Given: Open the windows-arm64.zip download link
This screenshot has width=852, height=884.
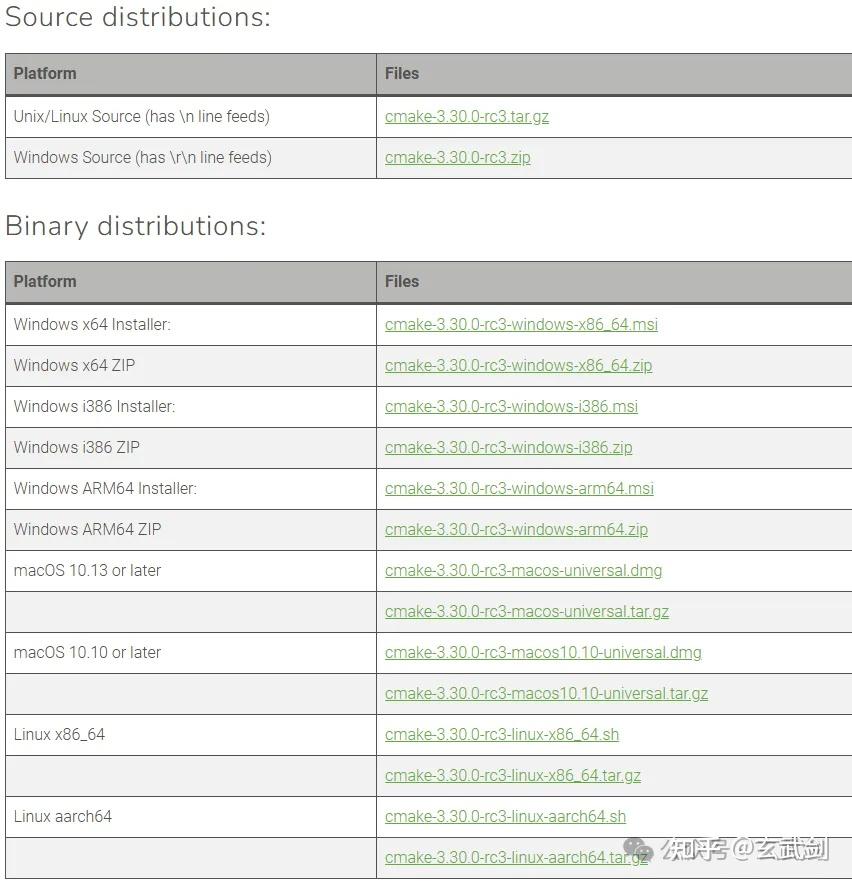Looking at the screenshot, I should 516,529.
